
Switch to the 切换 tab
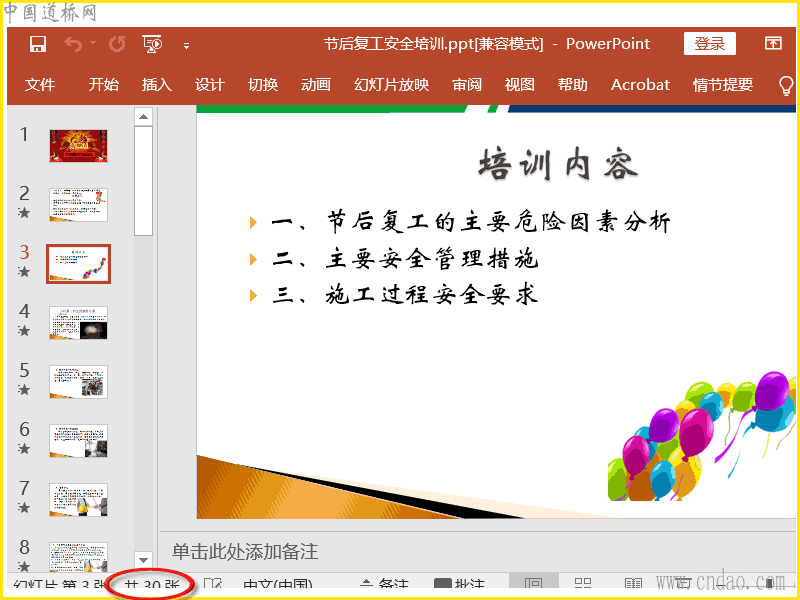263,84
